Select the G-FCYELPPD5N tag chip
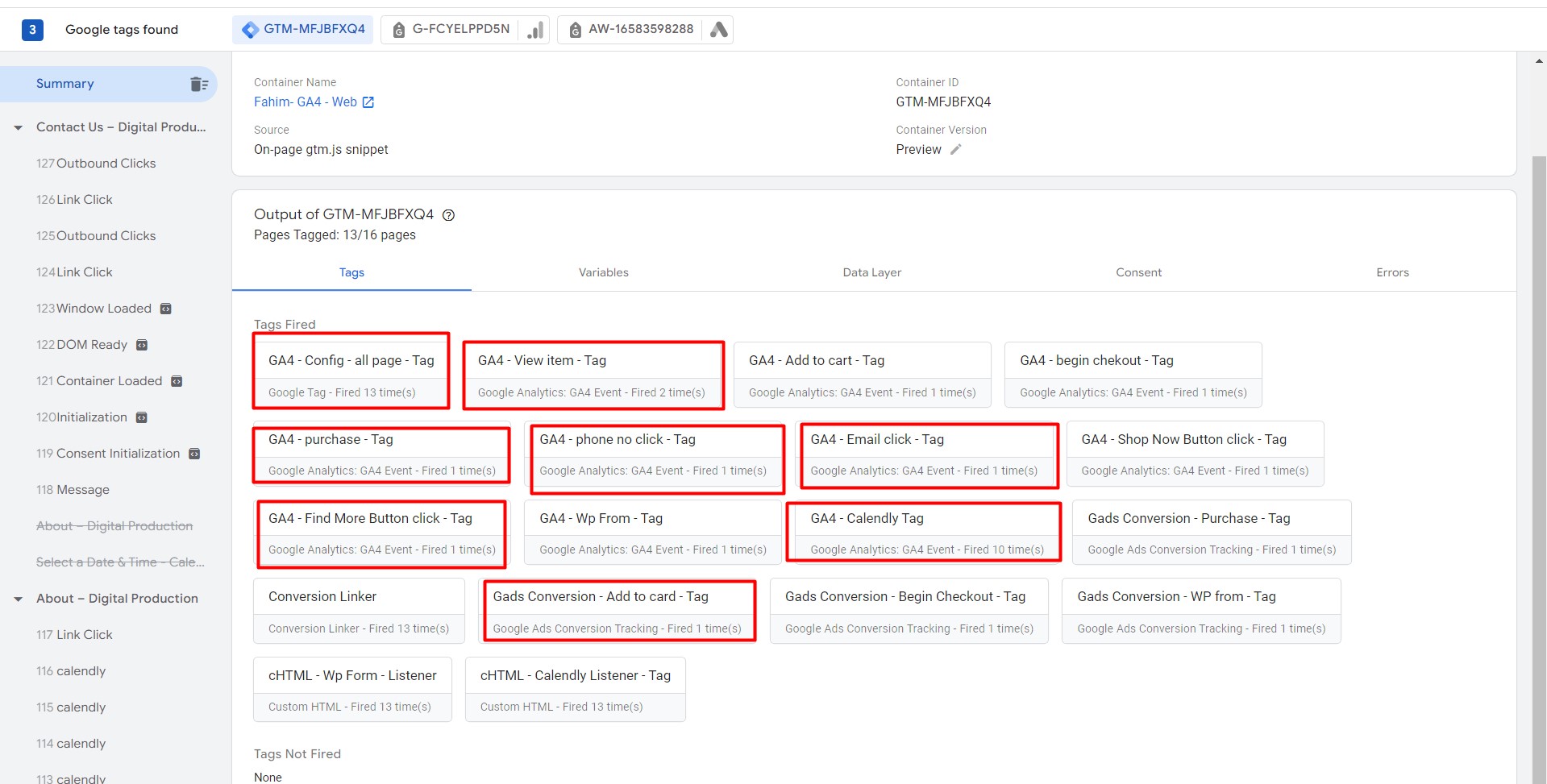This screenshot has width=1547, height=784. 465,30
